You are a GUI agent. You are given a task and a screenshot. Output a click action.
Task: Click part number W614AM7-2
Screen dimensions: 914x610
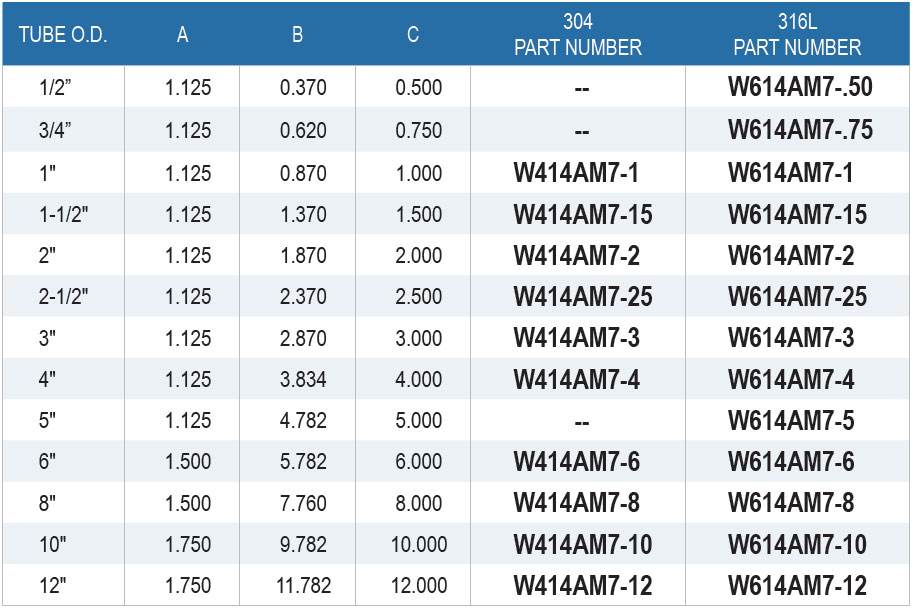click(790, 255)
